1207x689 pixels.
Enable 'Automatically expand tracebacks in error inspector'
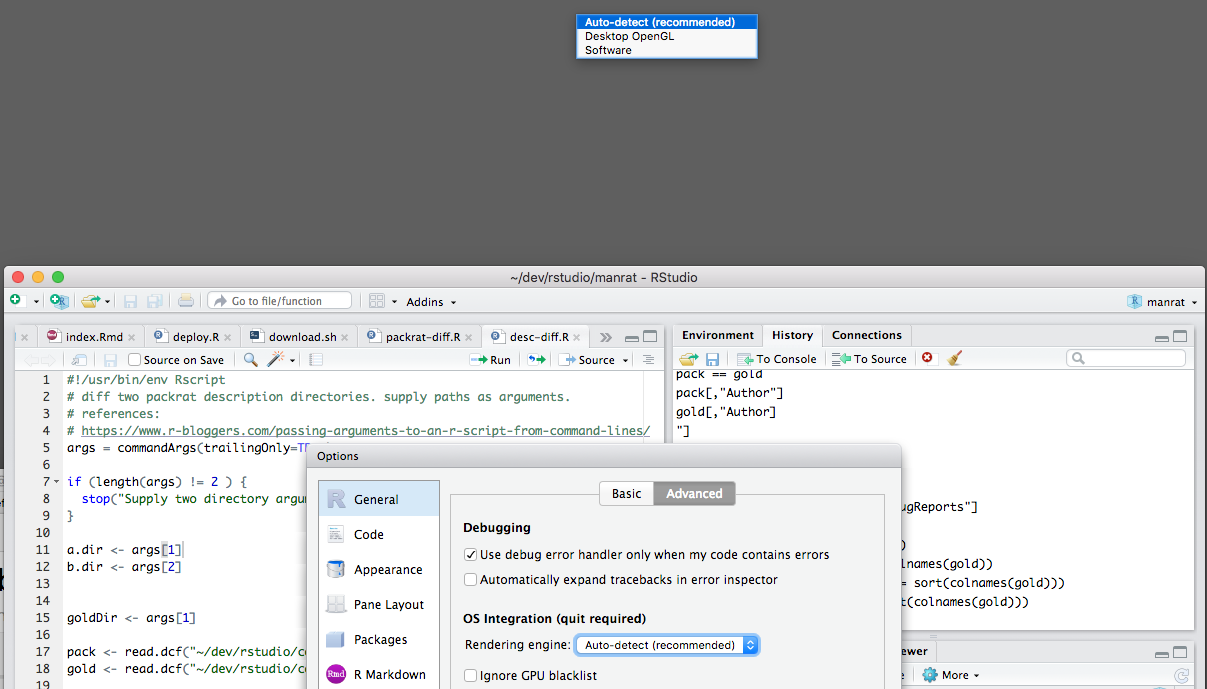tap(470, 579)
